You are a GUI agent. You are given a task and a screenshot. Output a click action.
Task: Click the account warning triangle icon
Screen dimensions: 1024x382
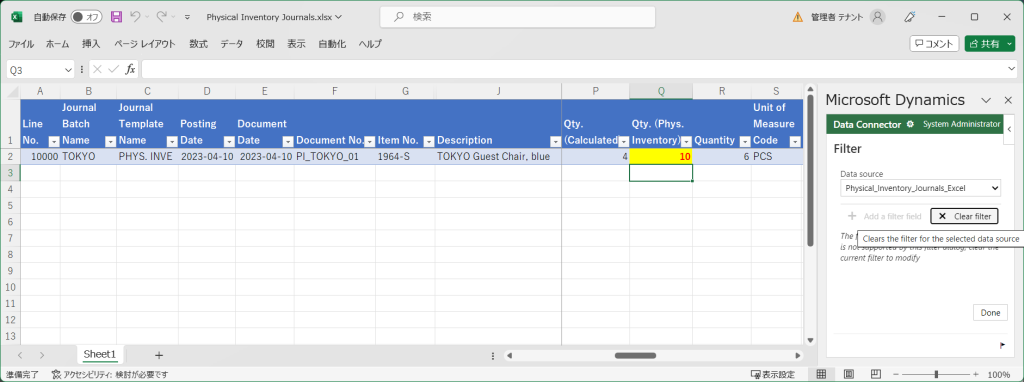pos(797,17)
